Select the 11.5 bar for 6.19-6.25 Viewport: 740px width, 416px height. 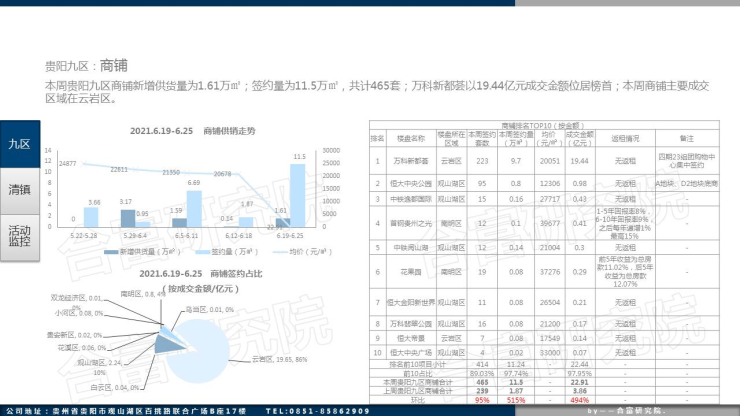pos(299,194)
